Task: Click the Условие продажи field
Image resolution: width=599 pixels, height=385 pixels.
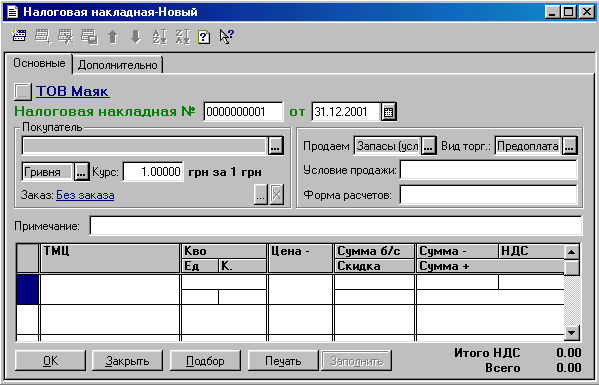Action: click(488, 170)
